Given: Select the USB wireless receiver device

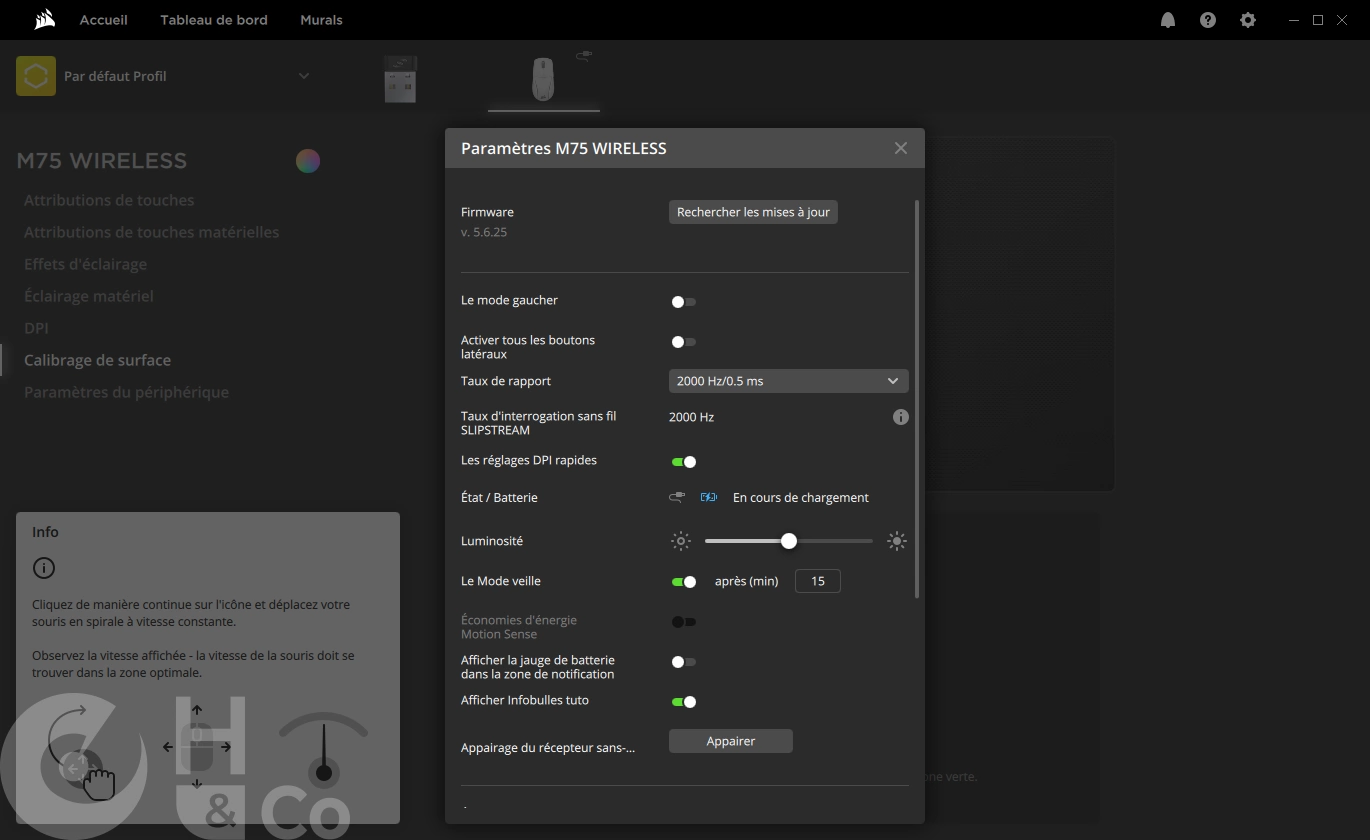Looking at the screenshot, I should [x=400, y=79].
